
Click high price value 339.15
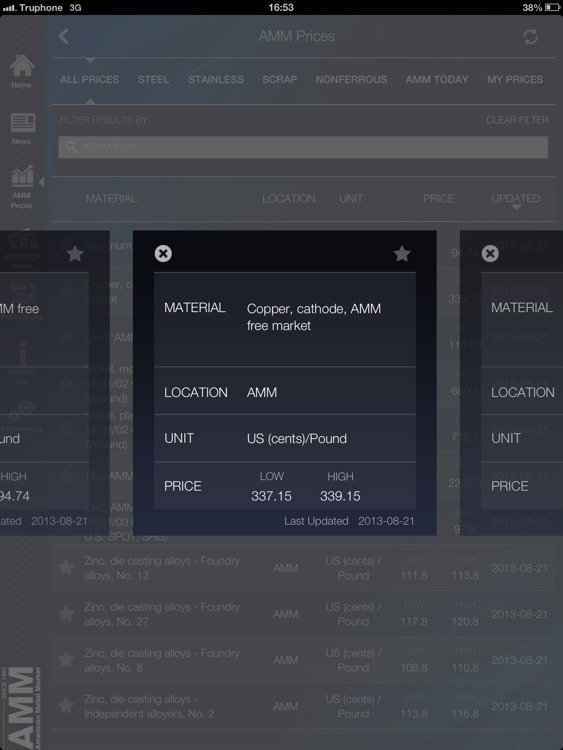[x=340, y=496]
